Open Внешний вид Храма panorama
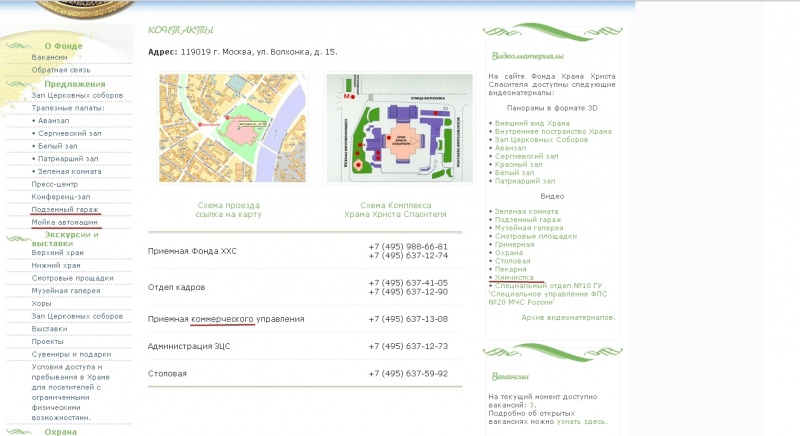 point(532,123)
